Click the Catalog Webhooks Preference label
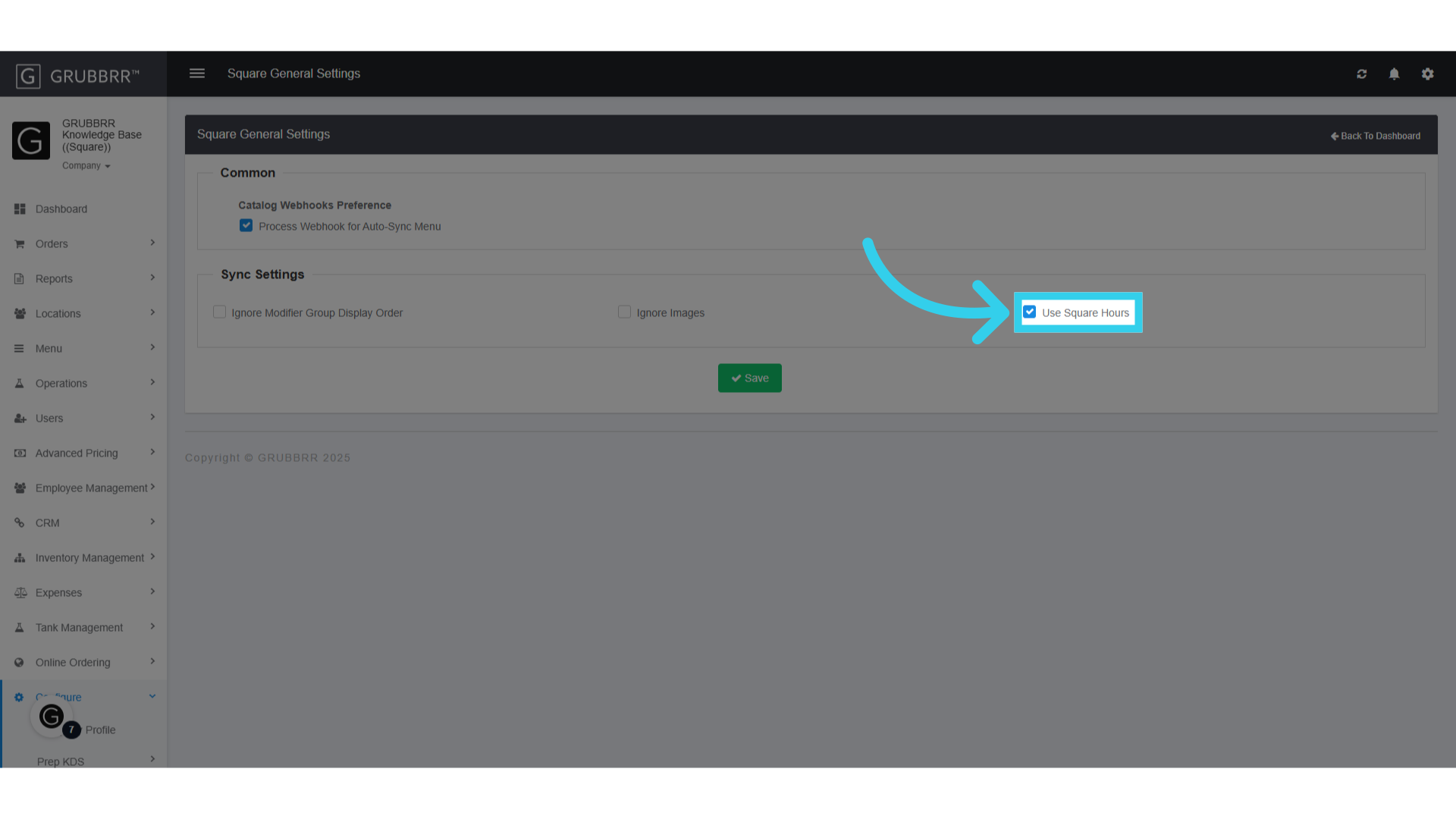This screenshot has height=819, width=1456. coord(315,206)
